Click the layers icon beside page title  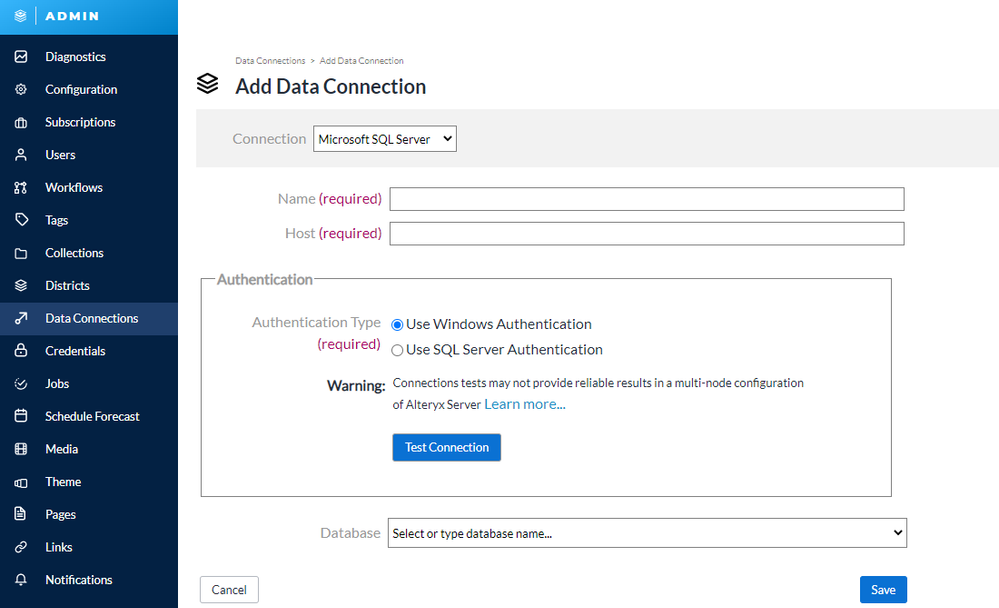pyautogui.click(x=208, y=83)
